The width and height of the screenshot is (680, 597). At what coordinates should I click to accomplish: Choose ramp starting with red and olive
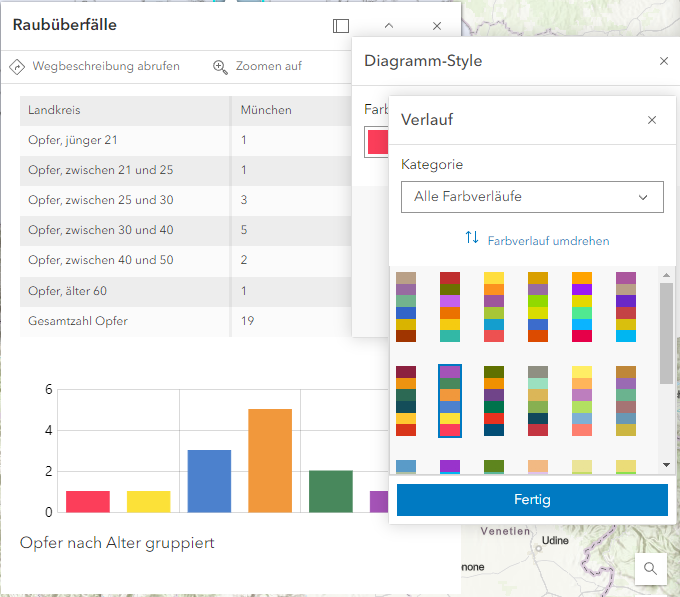450,307
